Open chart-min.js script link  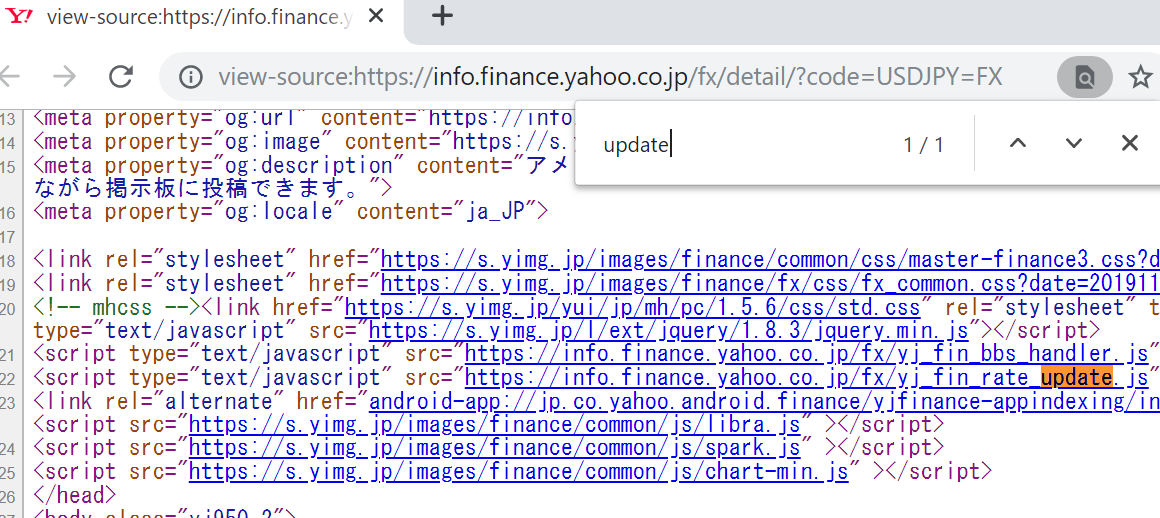pyautogui.click(x=519, y=471)
